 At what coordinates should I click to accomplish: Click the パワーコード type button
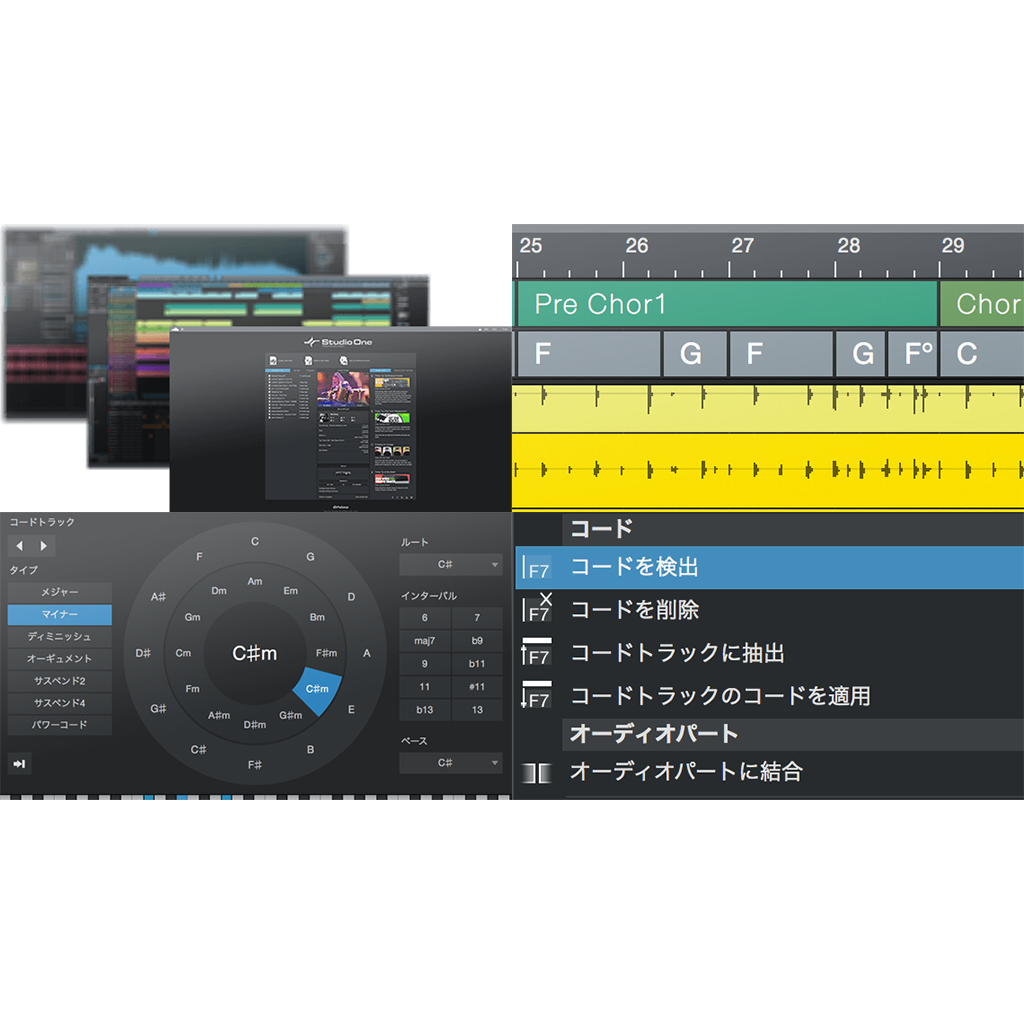[x=58, y=727]
